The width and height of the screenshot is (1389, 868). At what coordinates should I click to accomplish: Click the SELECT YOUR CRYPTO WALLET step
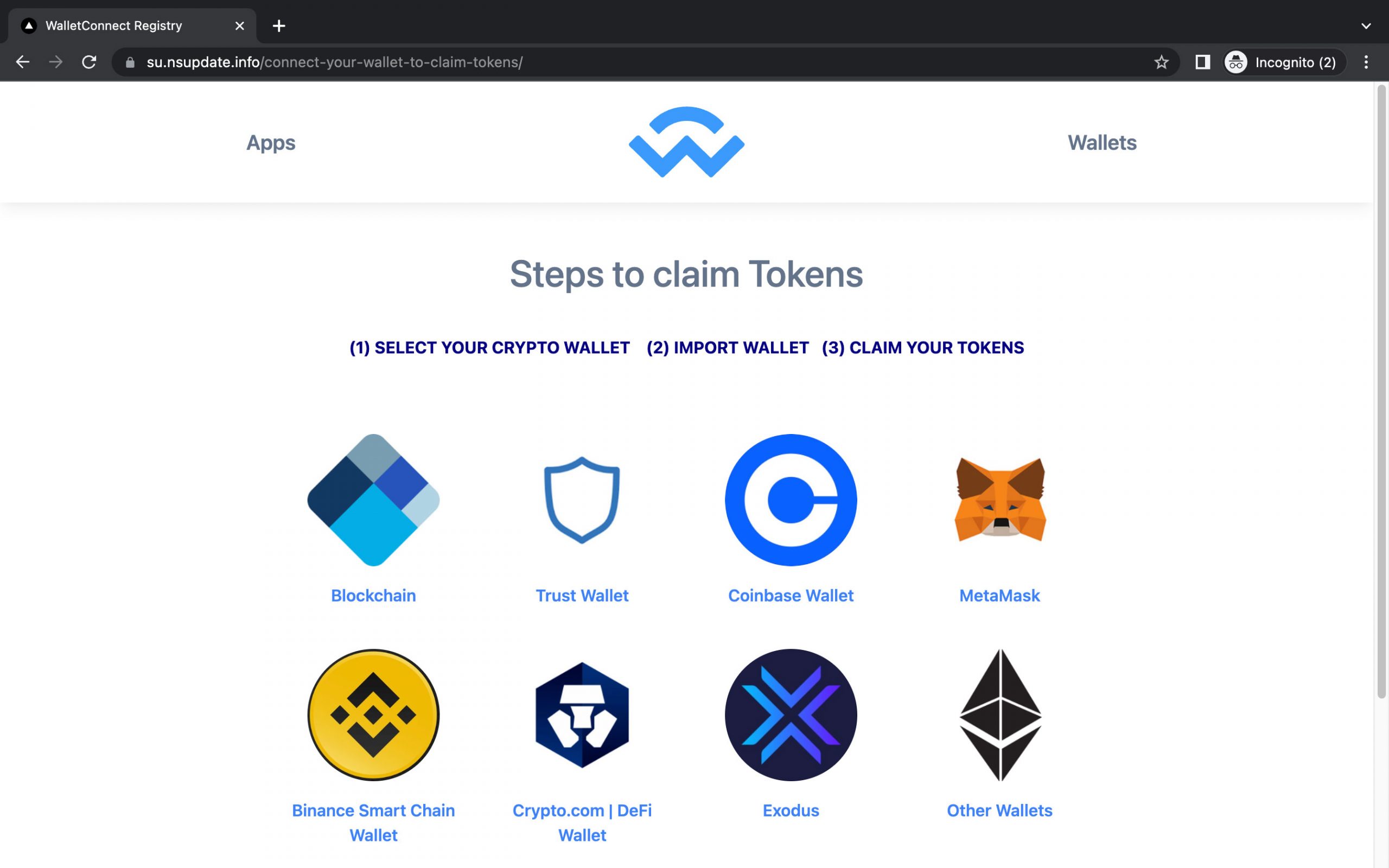[x=489, y=347]
